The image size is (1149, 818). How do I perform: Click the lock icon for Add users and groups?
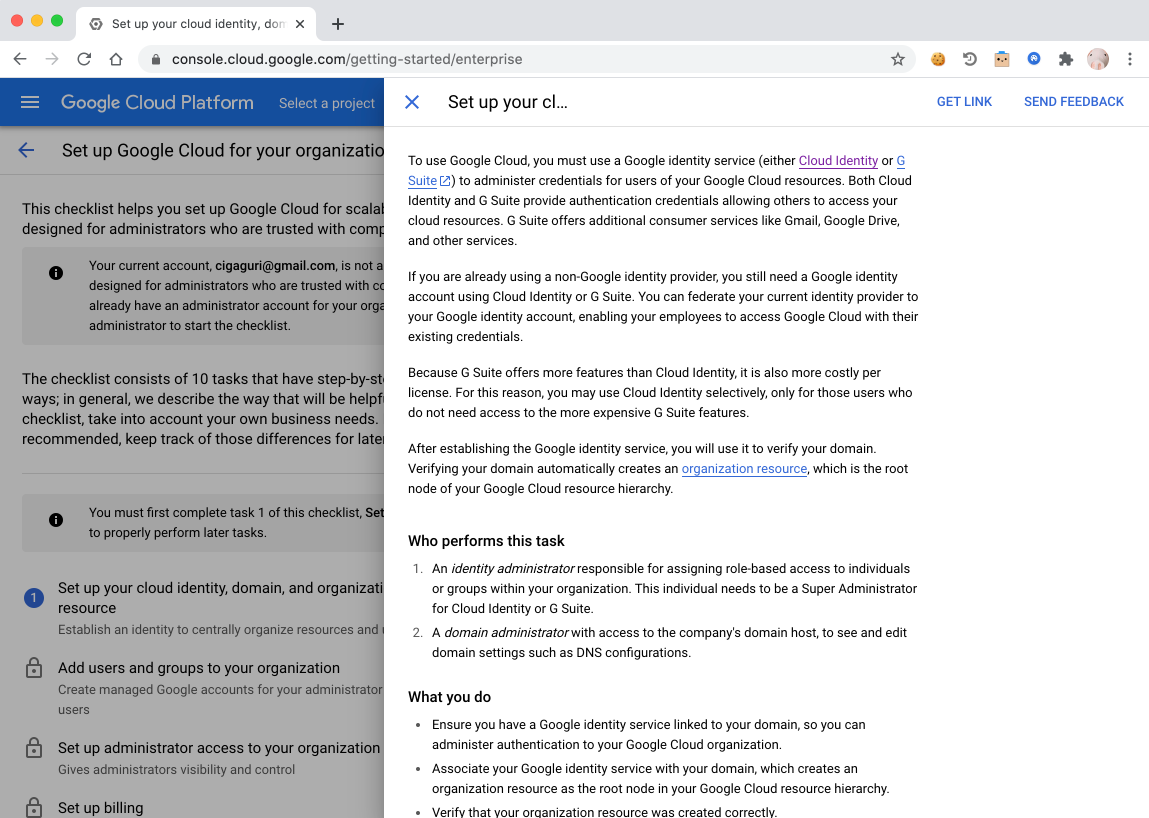[x=34, y=668]
